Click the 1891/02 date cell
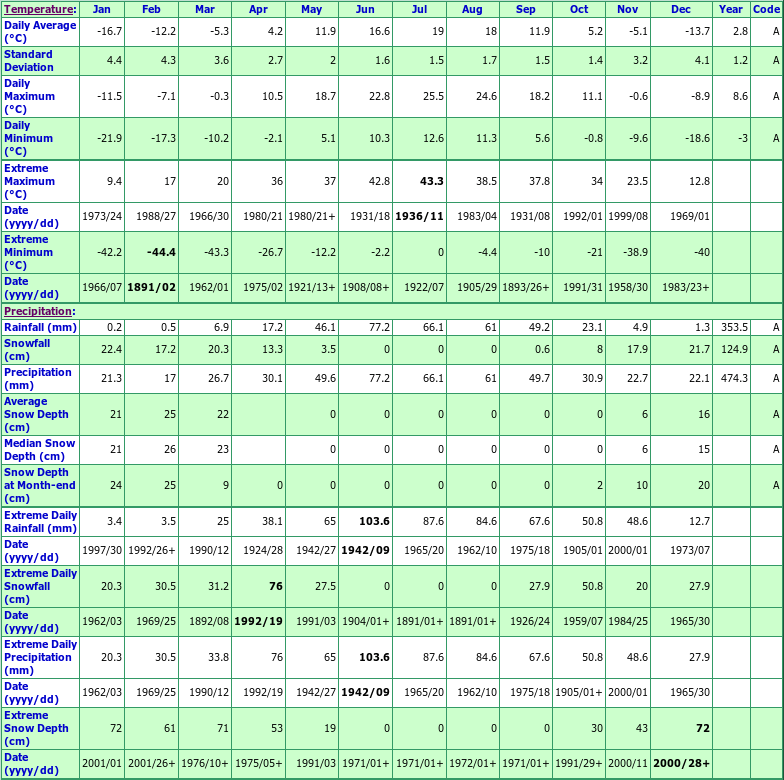 pos(151,287)
